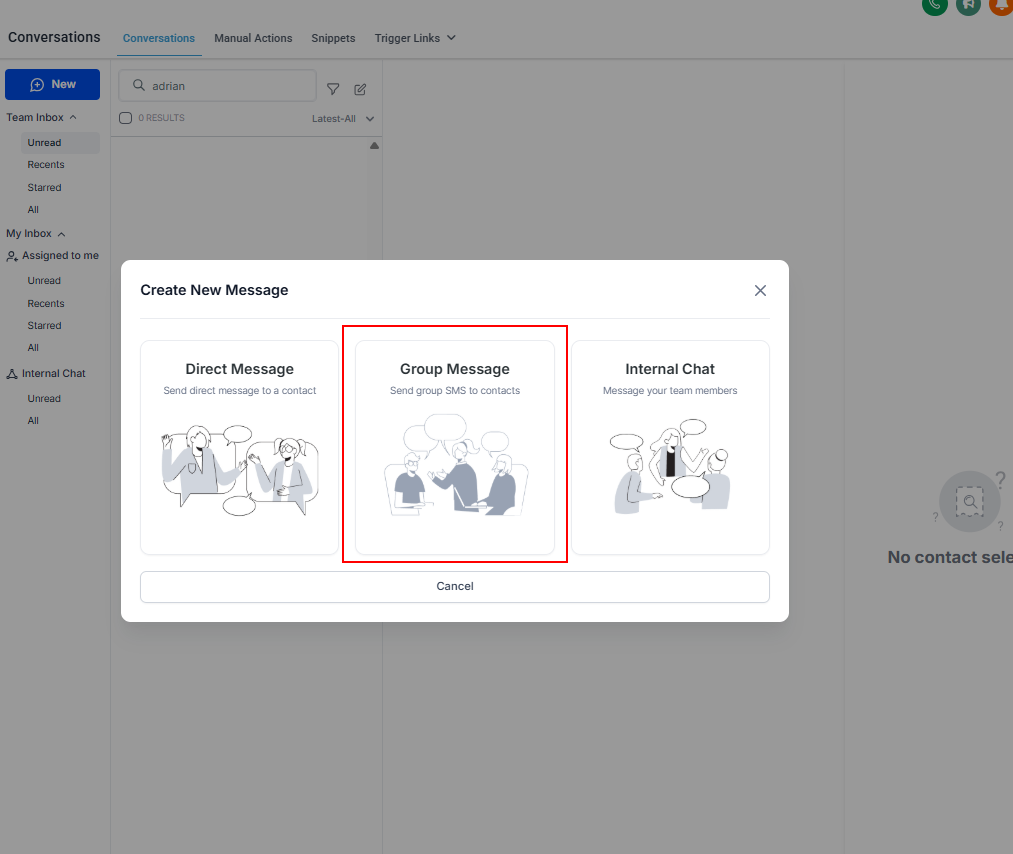The width and height of the screenshot is (1013, 854).
Task: Switch to the Manual Actions tab
Action: click(x=253, y=38)
